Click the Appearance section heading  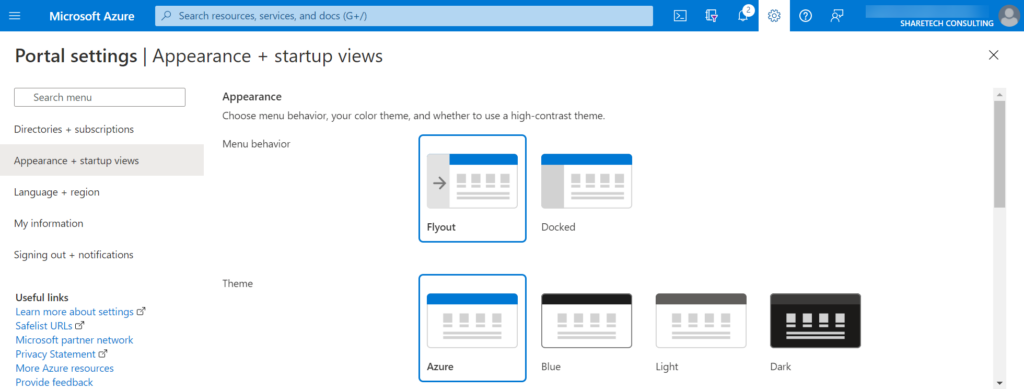pos(252,97)
